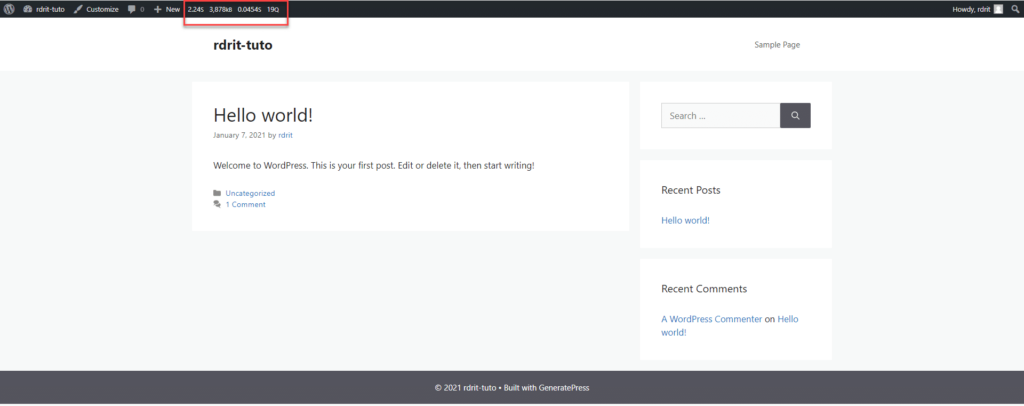Screen dimensions: 1024x406
Task: Open the 1 Comment link
Action: click(245, 204)
